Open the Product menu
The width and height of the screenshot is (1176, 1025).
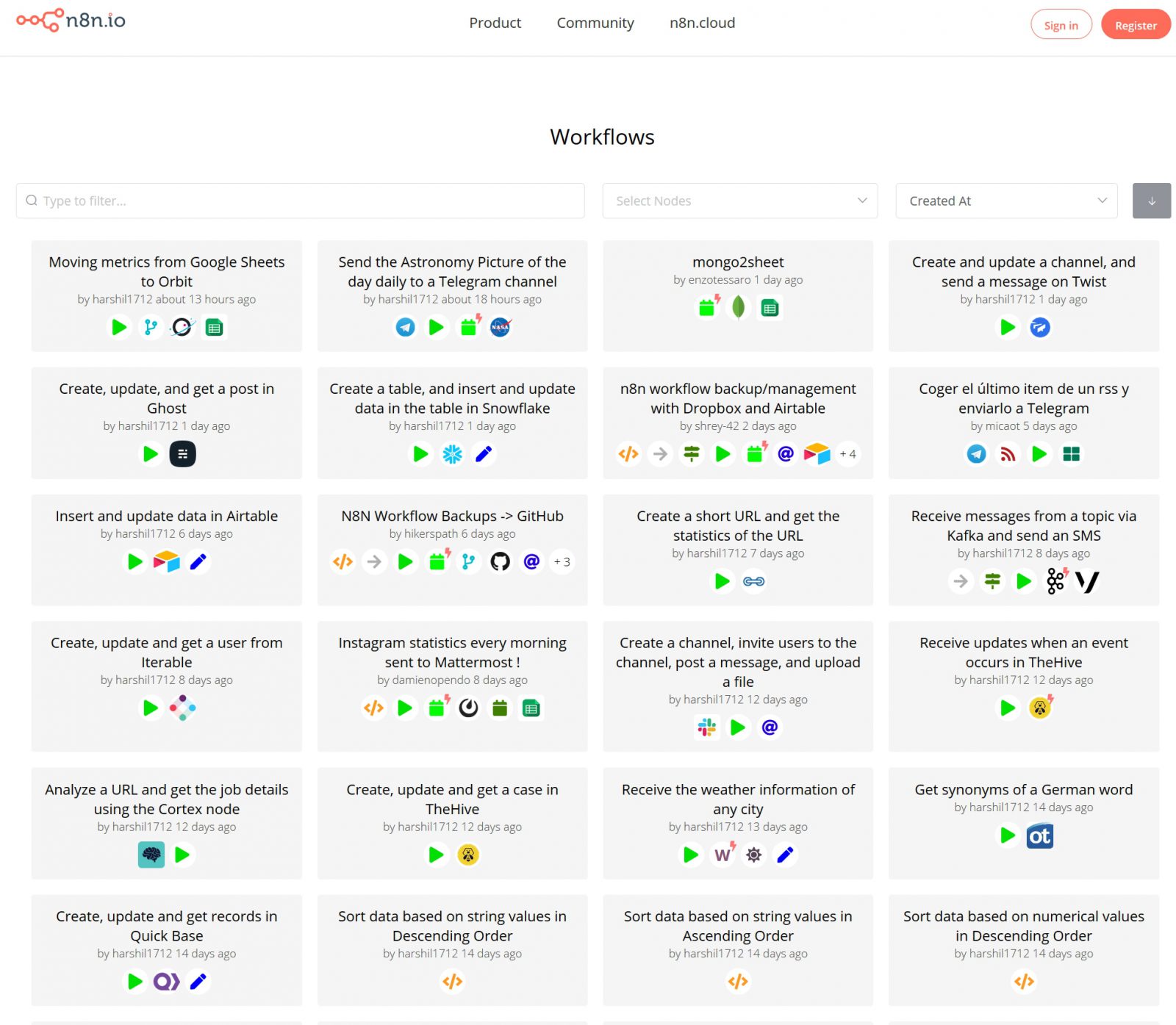coord(495,23)
